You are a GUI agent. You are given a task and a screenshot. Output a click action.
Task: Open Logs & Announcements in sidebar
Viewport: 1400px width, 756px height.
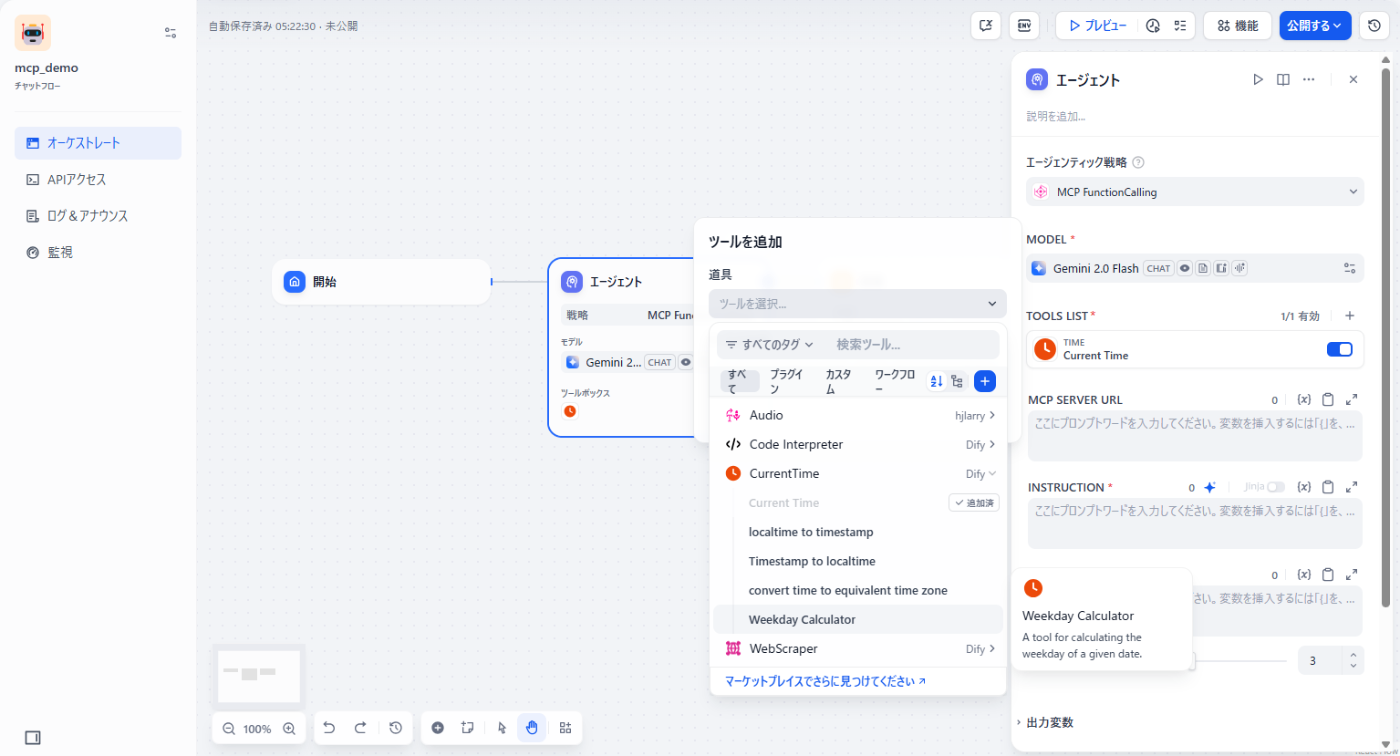(98, 216)
